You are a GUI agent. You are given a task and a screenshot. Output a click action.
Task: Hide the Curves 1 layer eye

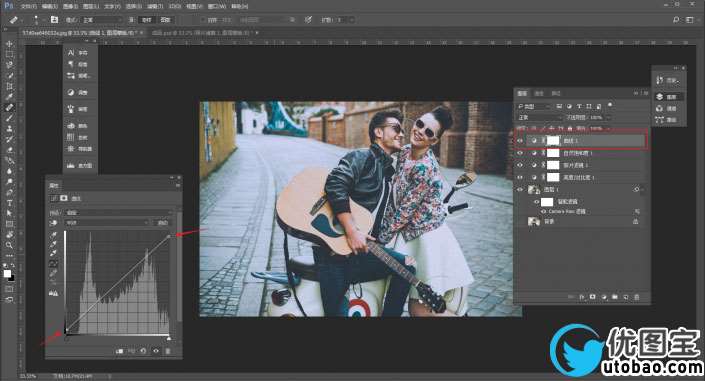pyautogui.click(x=520, y=141)
